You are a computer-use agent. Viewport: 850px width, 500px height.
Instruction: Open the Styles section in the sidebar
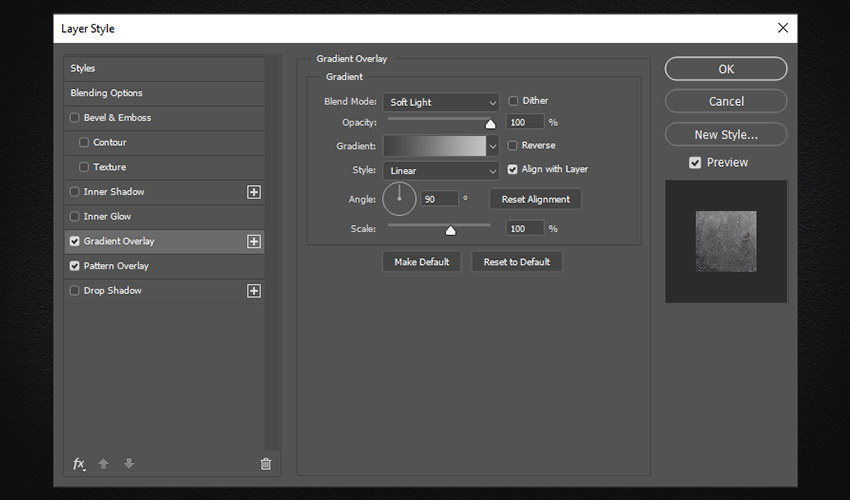click(83, 68)
